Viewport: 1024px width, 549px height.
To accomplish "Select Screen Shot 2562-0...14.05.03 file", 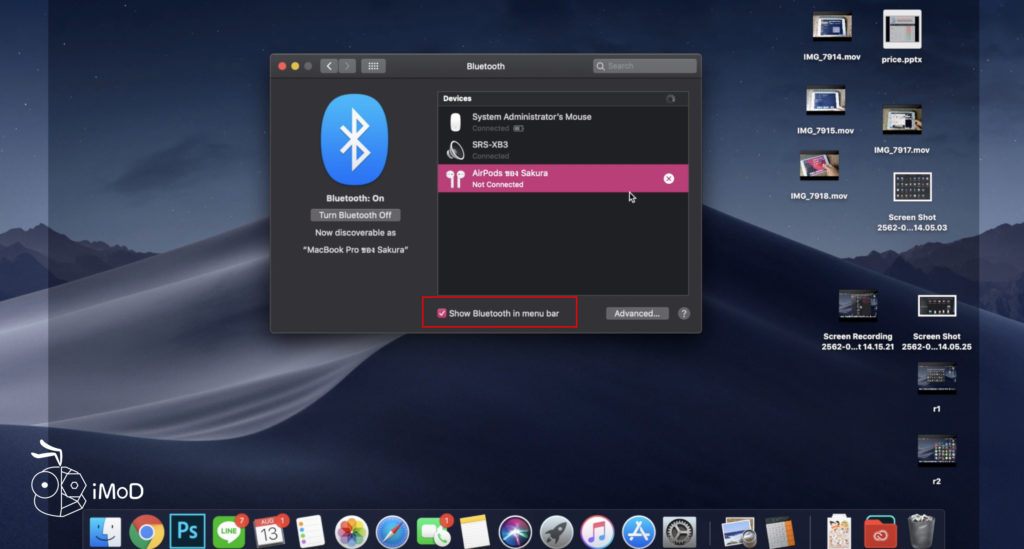I will [912, 202].
